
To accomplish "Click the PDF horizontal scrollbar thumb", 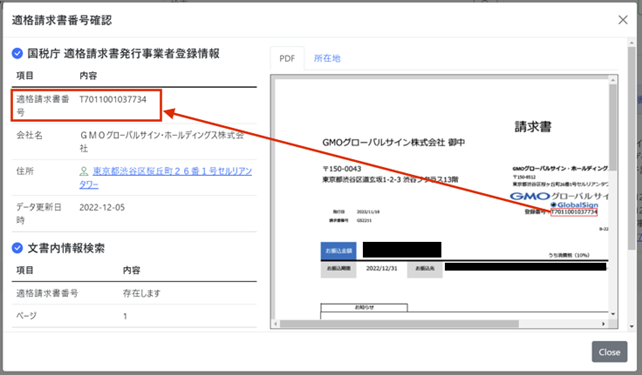I will pyautogui.click(x=399, y=324).
